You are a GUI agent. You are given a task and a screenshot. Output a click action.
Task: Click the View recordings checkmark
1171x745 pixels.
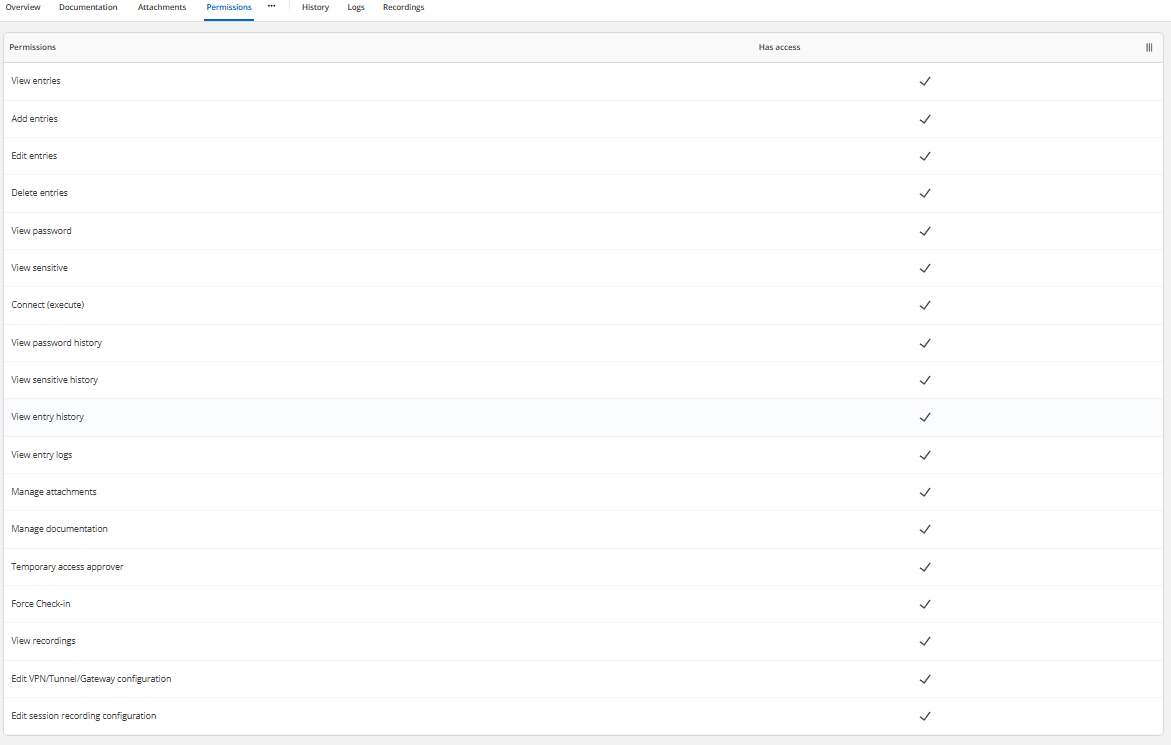pyautogui.click(x=925, y=641)
